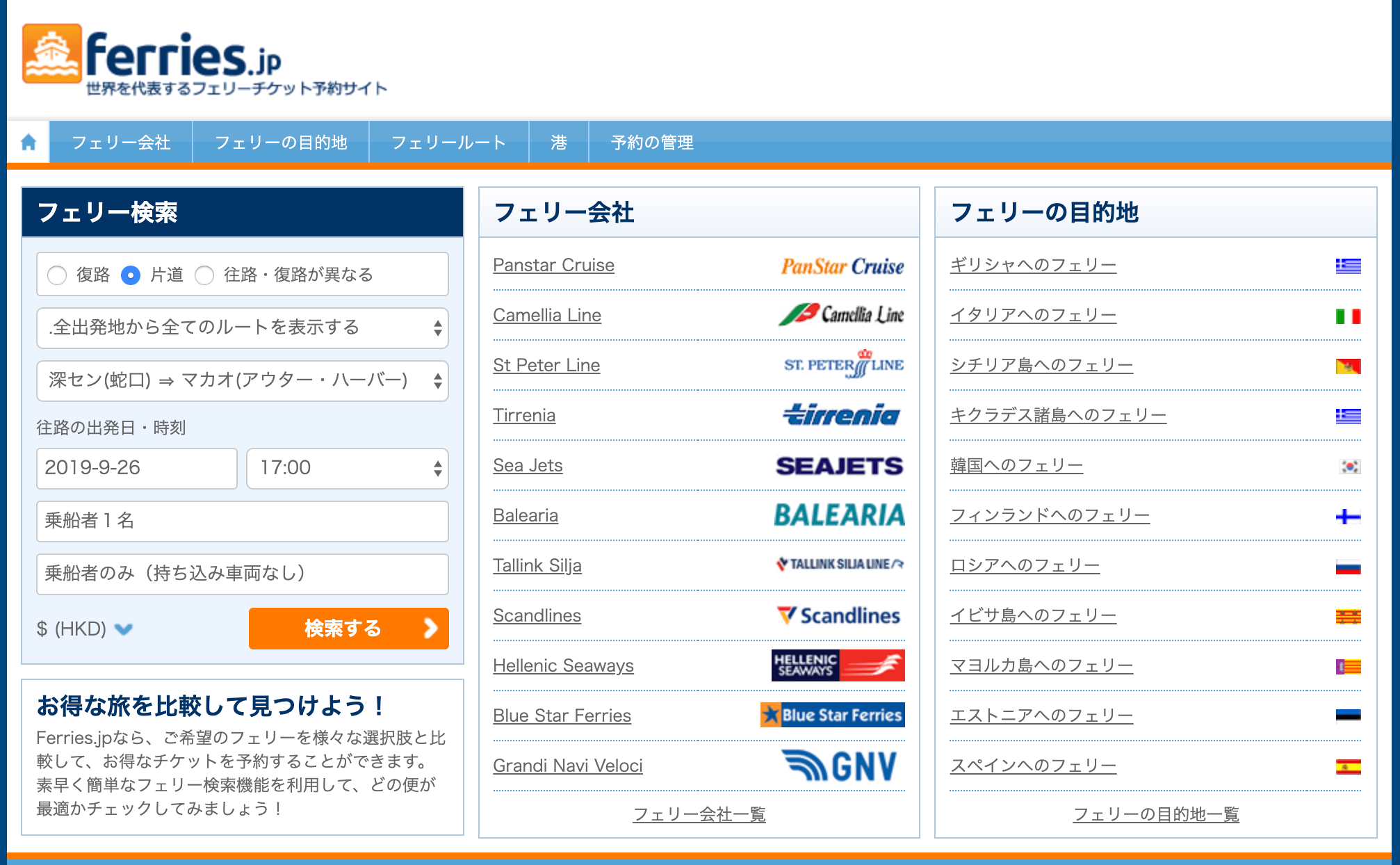Select the 往路・復路が異なる radio option

click(x=204, y=275)
